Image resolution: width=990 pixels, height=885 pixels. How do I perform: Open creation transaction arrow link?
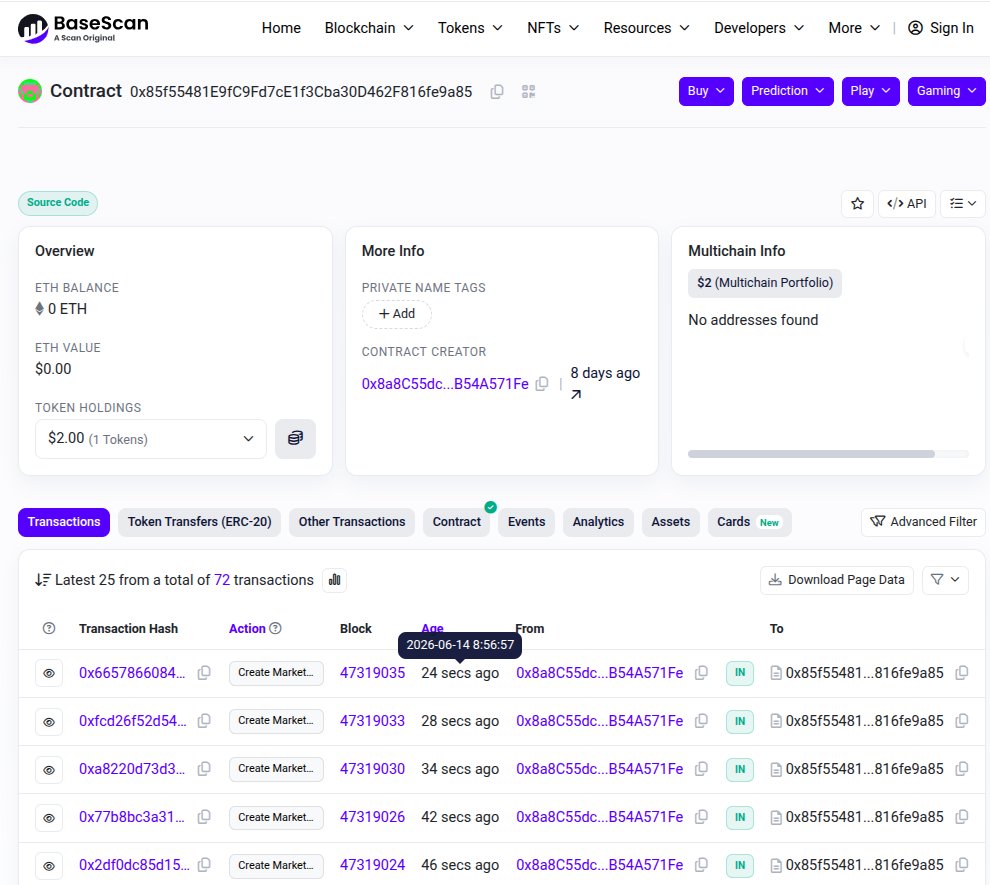click(x=576, y=395)
